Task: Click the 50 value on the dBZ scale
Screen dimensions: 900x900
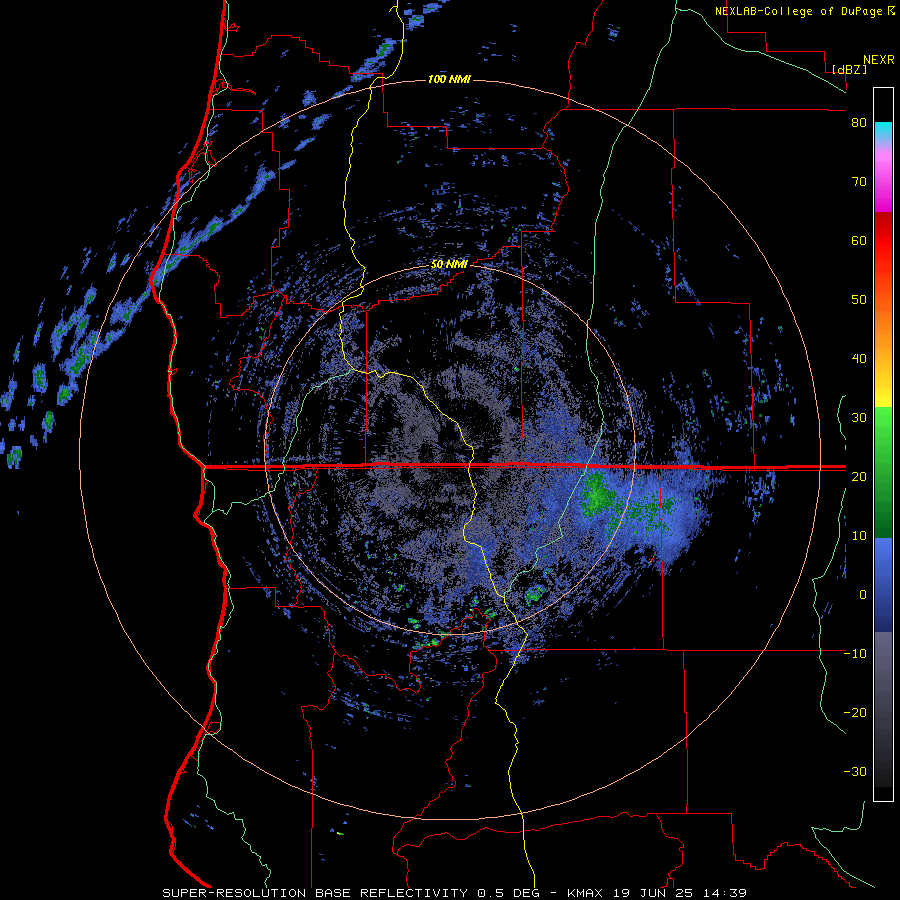Action: (859, 300)
